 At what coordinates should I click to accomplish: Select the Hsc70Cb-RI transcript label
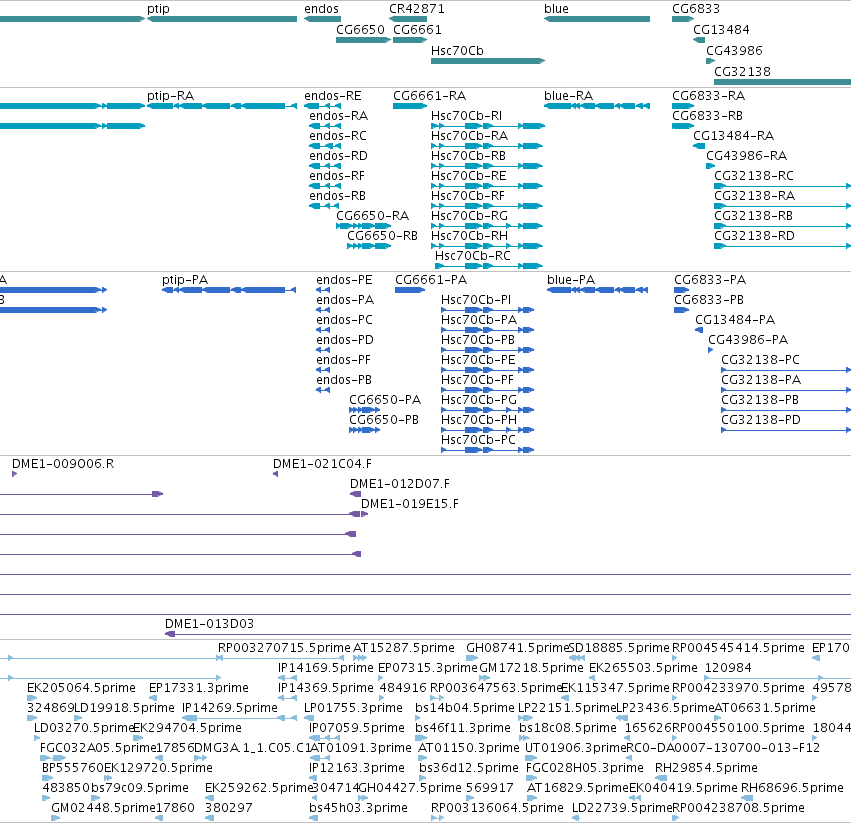(466, 116)
